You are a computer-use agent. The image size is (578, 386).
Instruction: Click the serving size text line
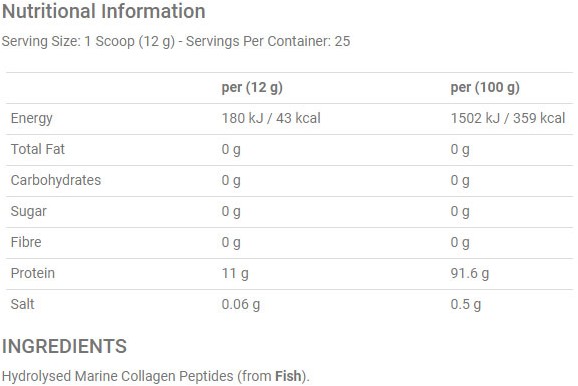click(176, 41)
